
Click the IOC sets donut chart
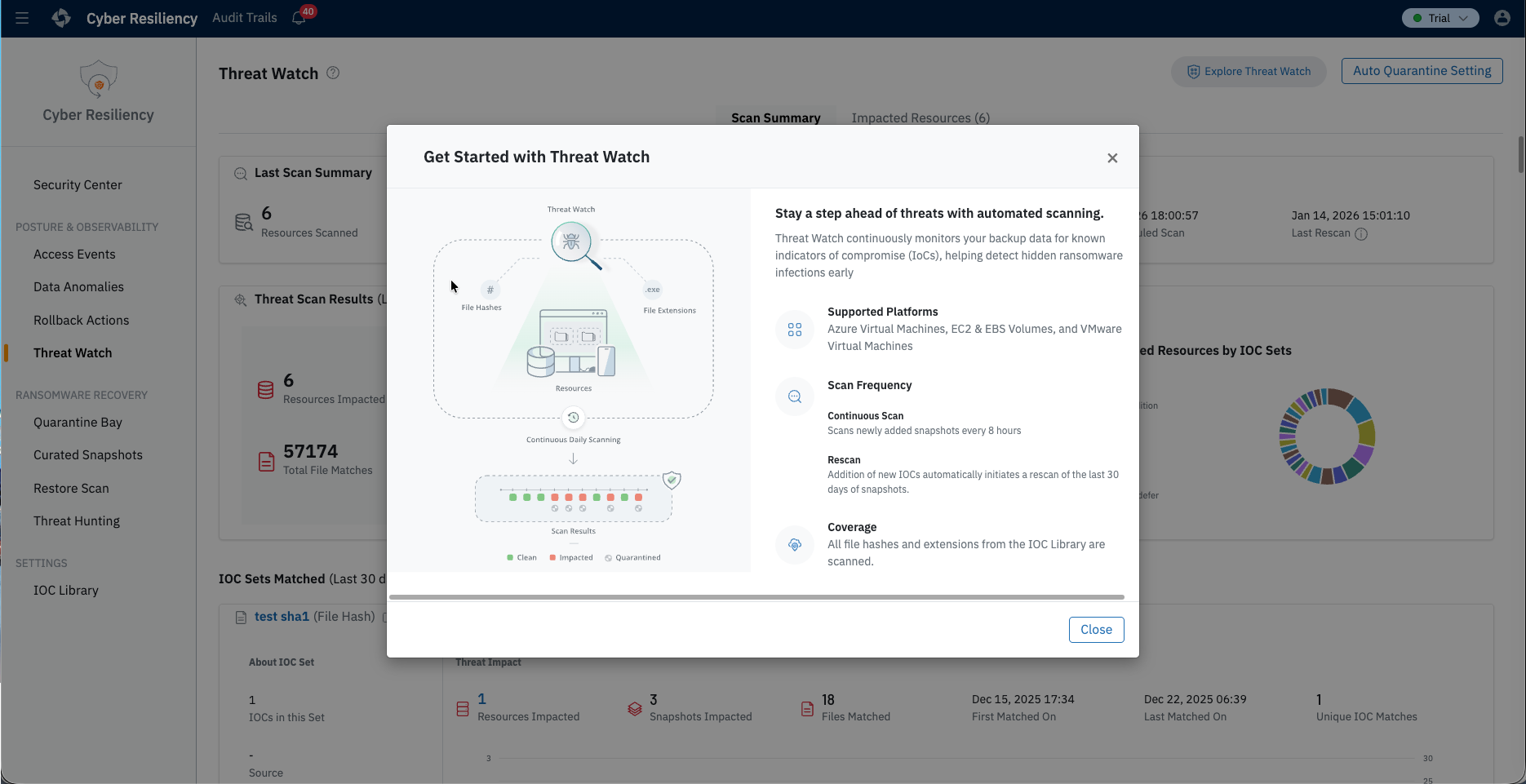[x=1327, y=436]
